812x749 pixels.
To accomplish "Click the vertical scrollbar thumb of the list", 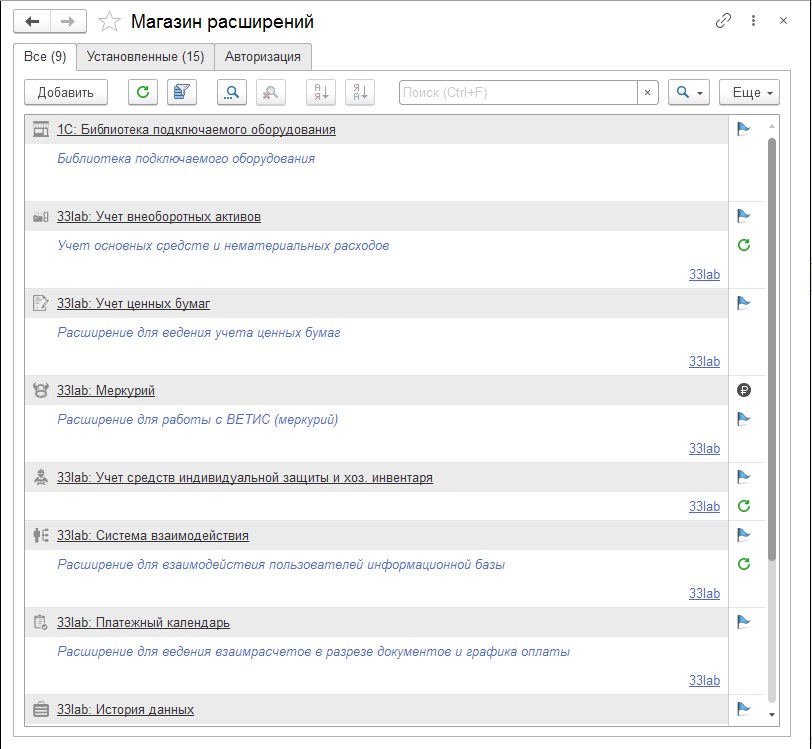I will (x=772, y=349).
